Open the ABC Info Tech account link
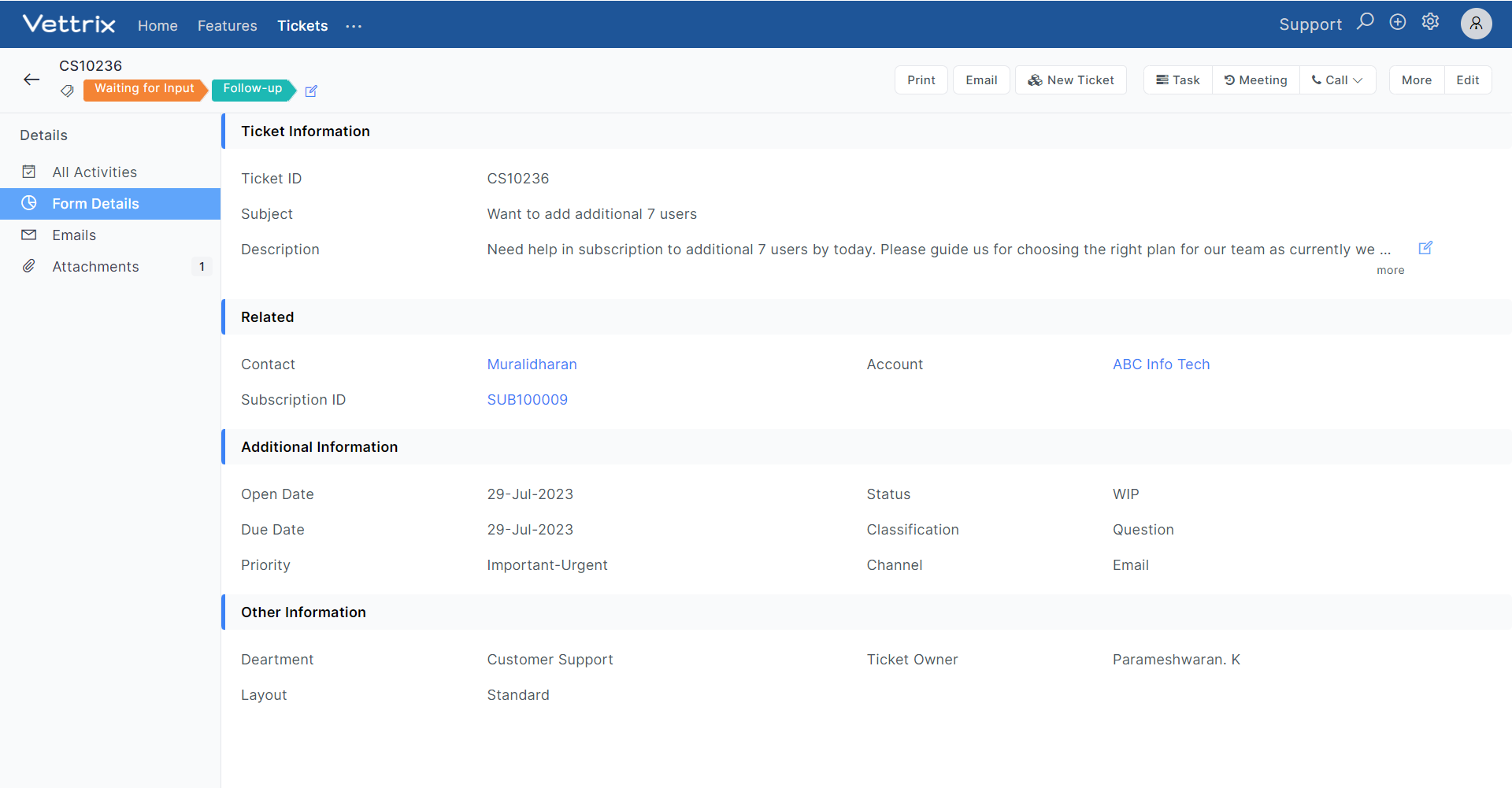The image size is (1512, 788). (x=1161, y=364)
